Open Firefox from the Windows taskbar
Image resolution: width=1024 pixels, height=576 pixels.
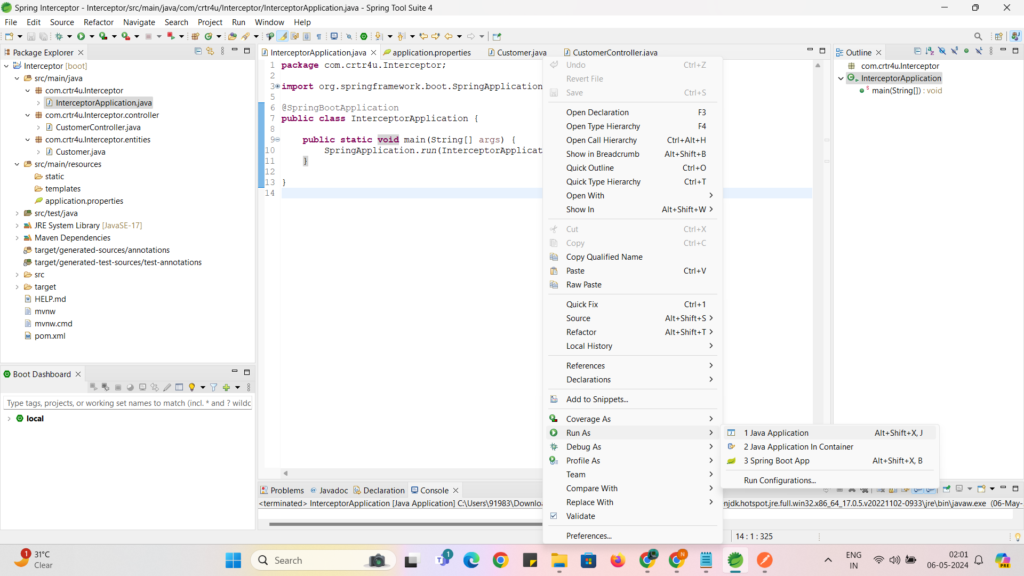(x=617, y=560)
